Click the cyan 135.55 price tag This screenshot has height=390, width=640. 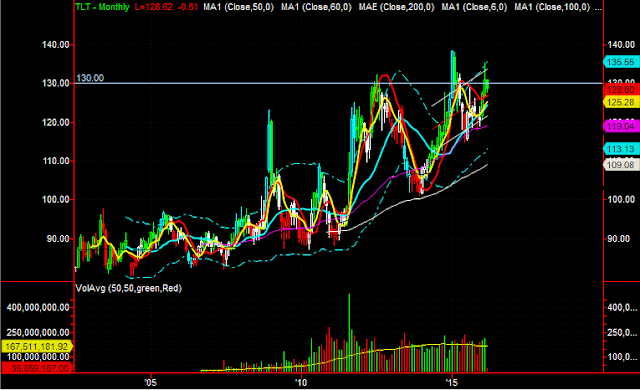pyautogui.click(x=621, y=62)
